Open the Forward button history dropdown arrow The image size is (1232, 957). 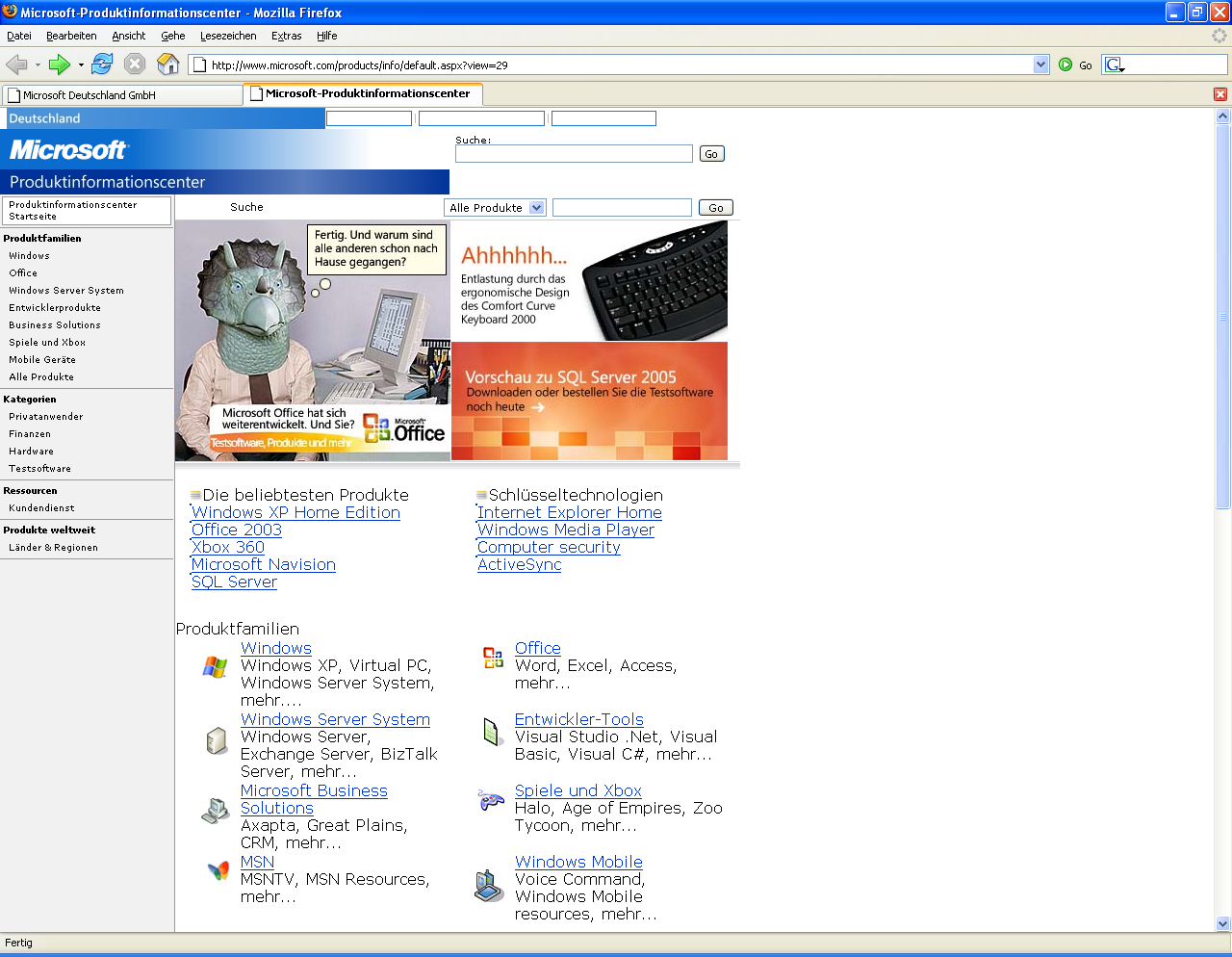[81, 65]
